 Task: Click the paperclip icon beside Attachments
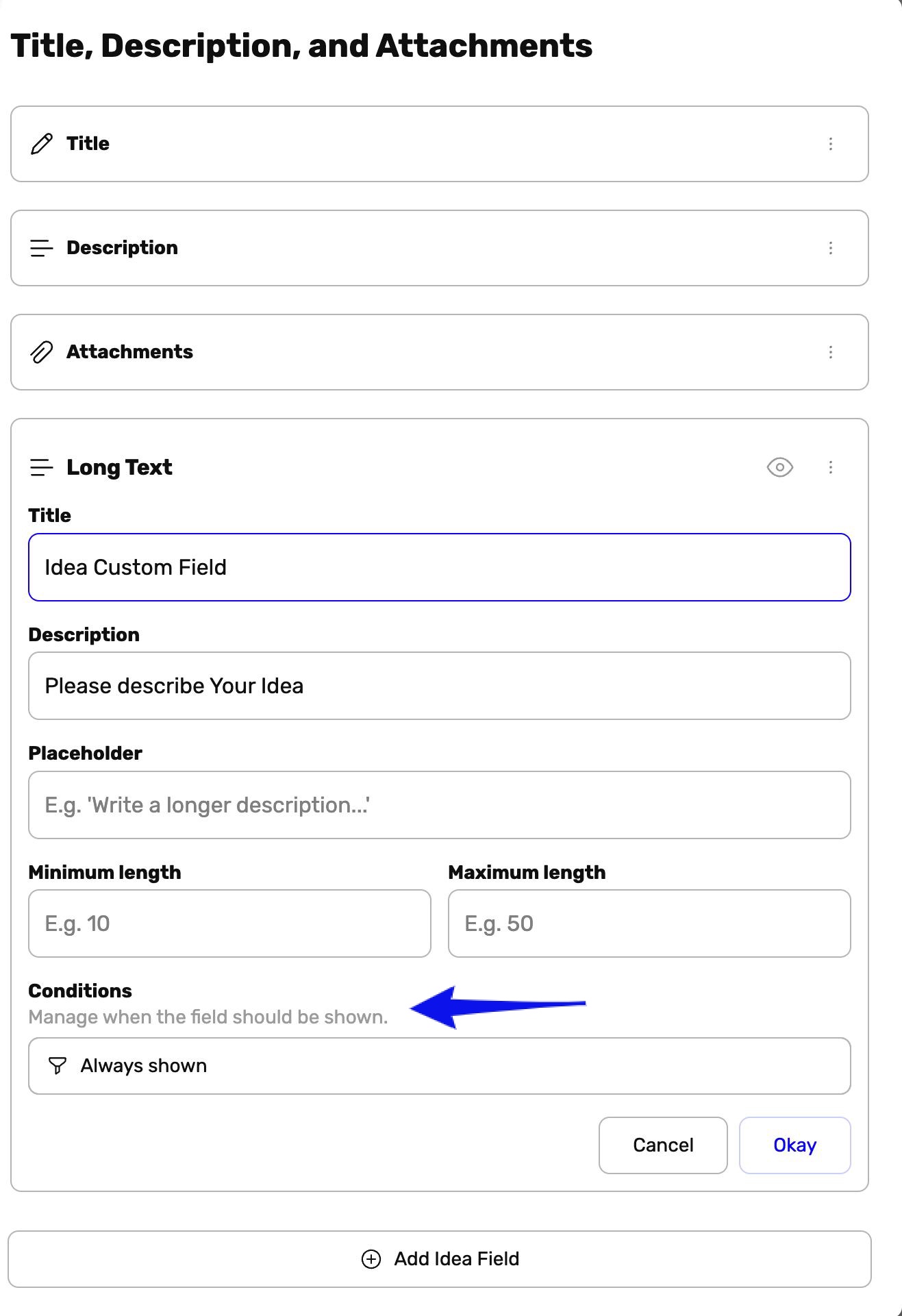41,352
